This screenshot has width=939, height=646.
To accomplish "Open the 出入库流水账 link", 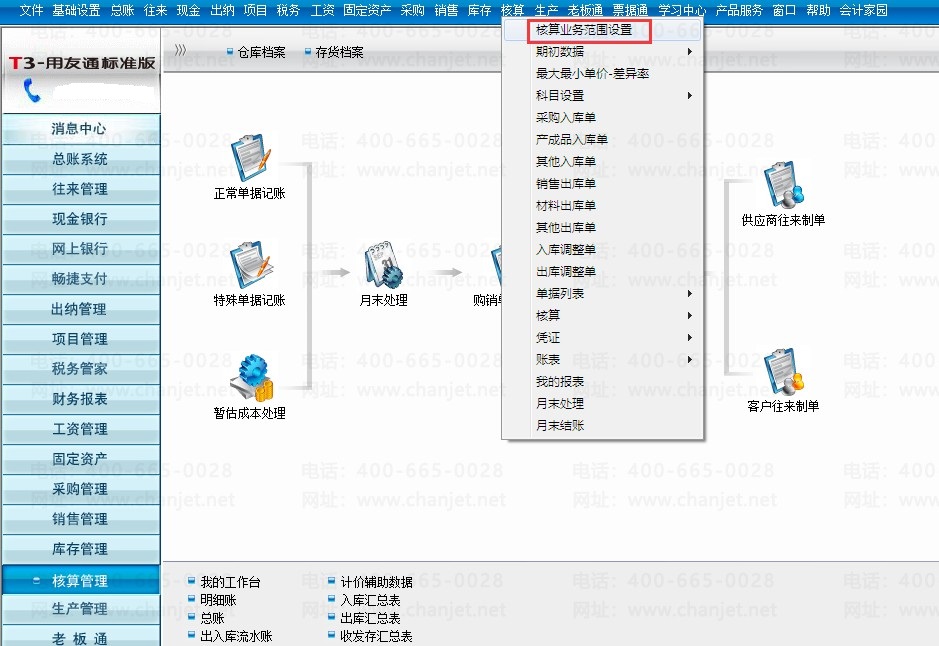I will pos(236,636).
